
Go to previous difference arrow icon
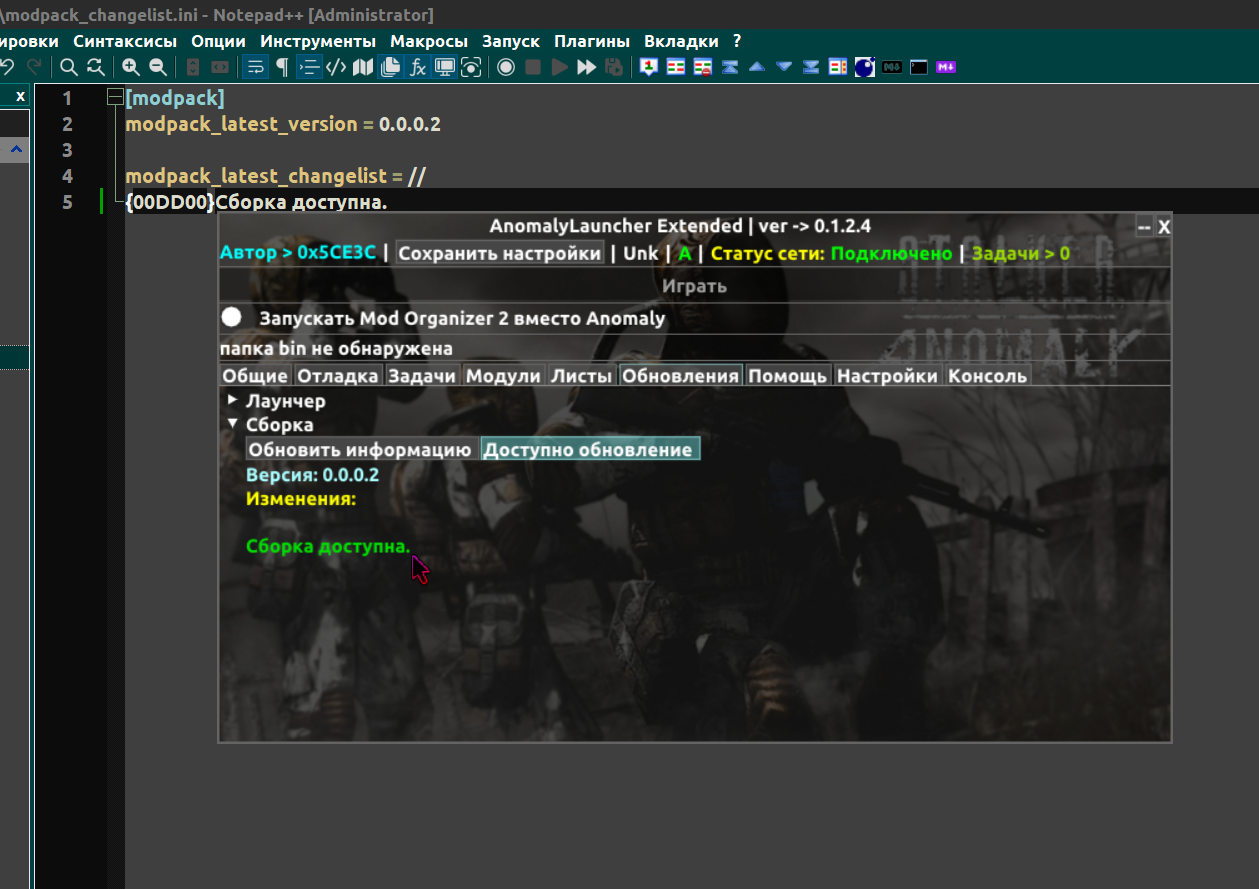click(x=757, y=67)
